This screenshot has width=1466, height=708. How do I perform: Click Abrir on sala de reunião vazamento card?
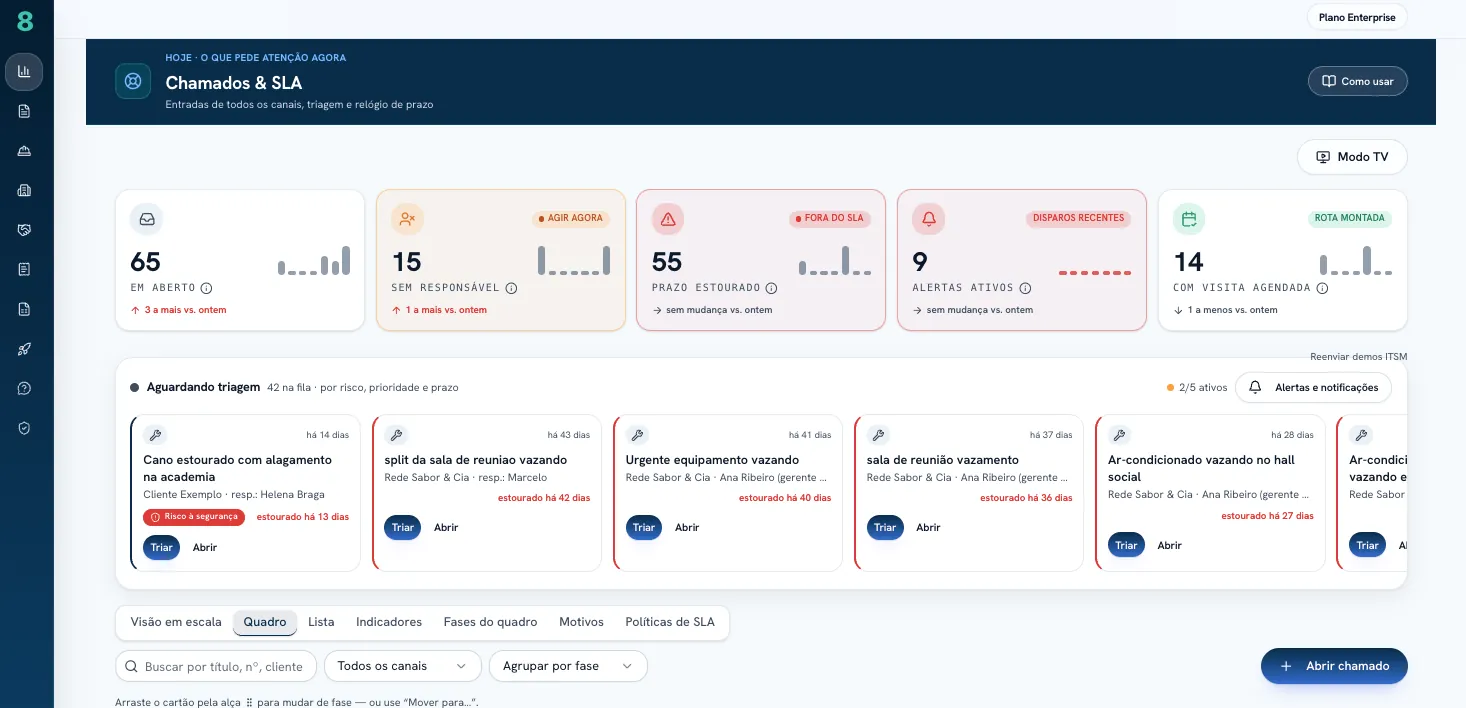tap(928, 527)
